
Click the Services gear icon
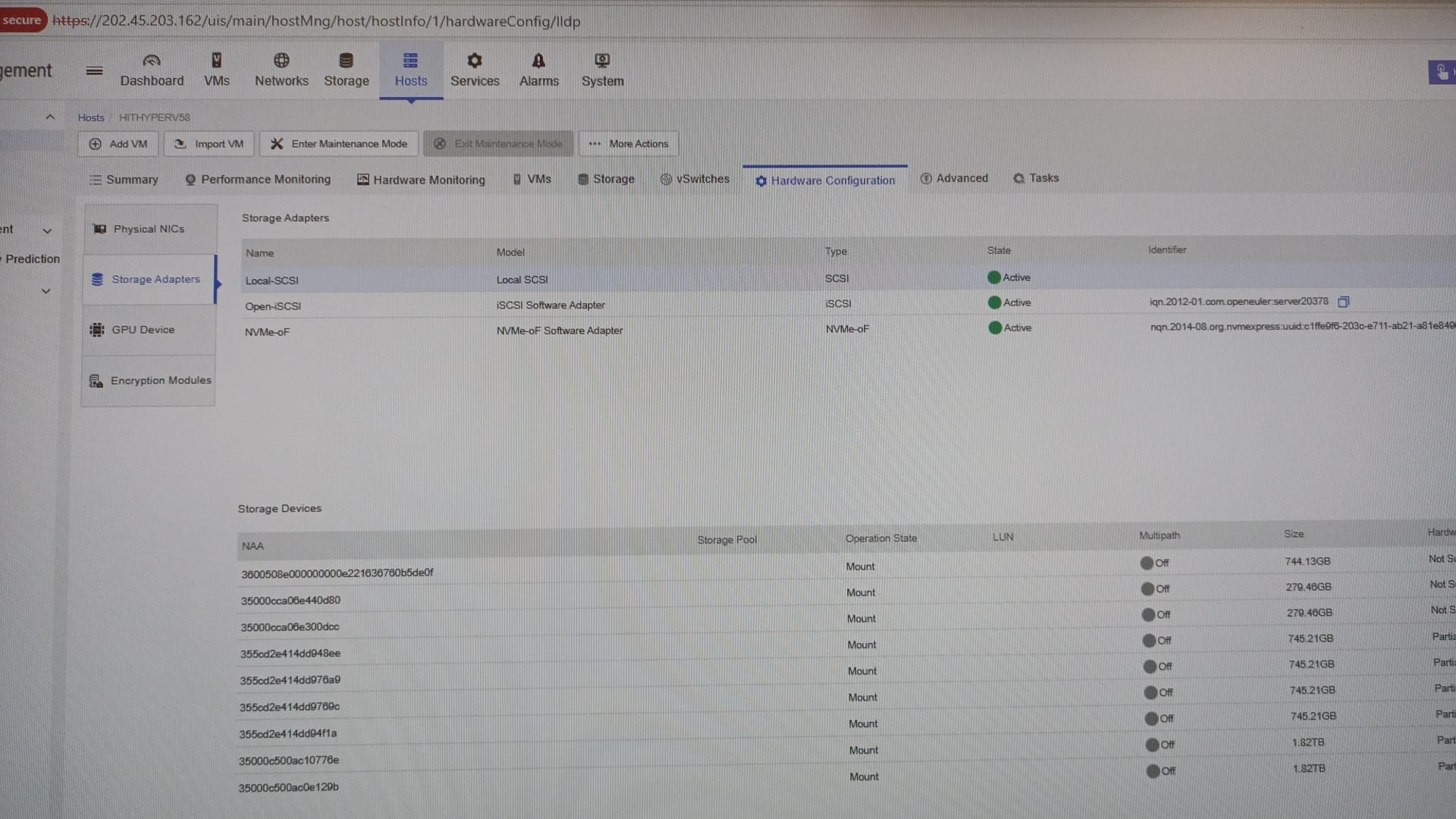[475, 61]
